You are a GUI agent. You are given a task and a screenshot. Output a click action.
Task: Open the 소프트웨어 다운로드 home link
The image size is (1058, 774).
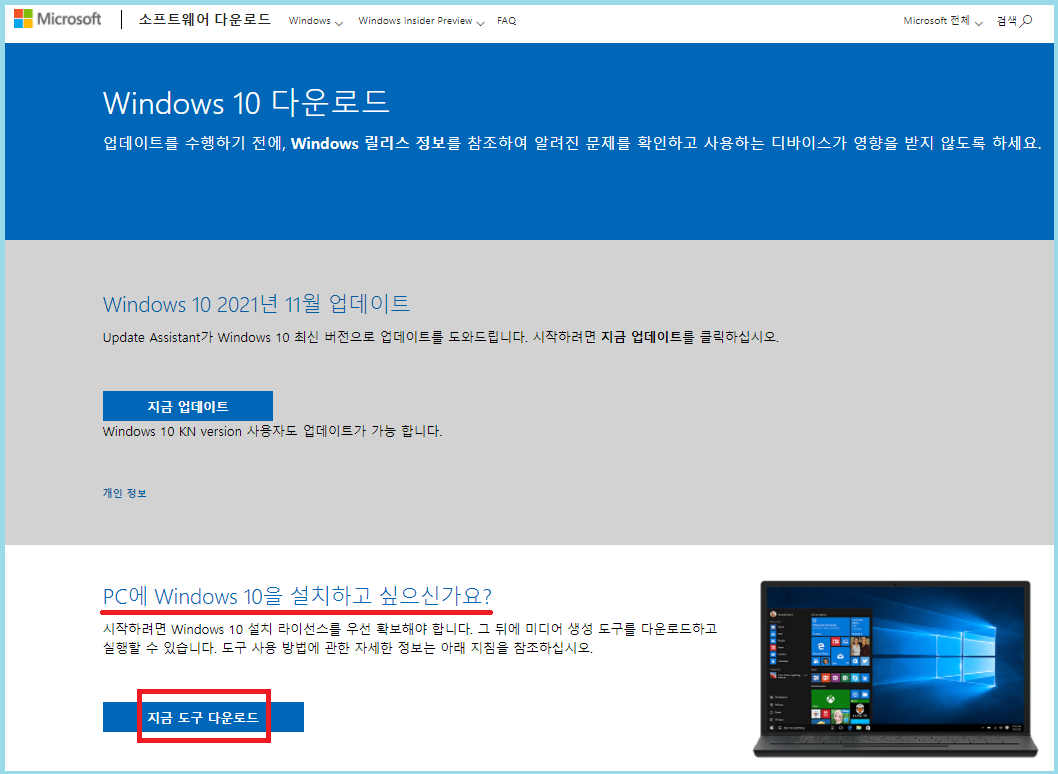click(x=204, y=20)
